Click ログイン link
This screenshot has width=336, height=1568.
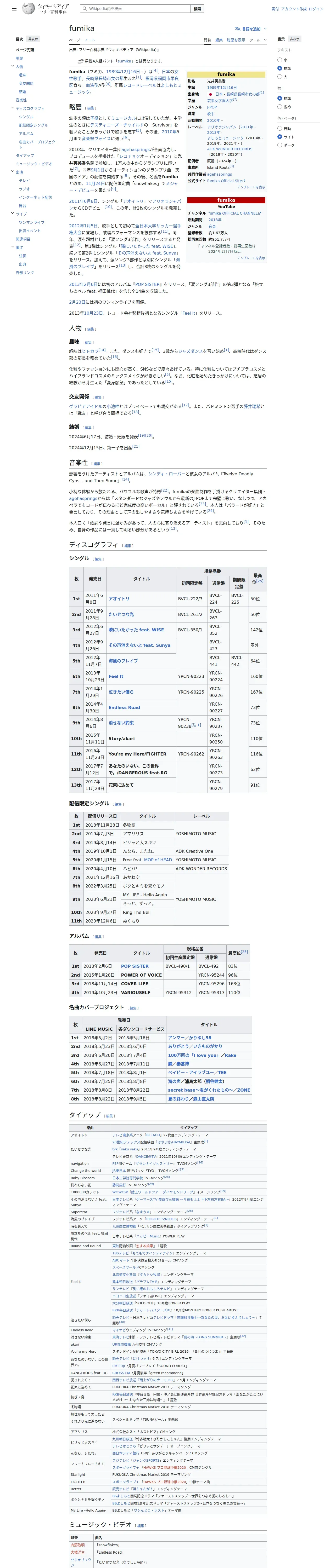tap(316, 9)
